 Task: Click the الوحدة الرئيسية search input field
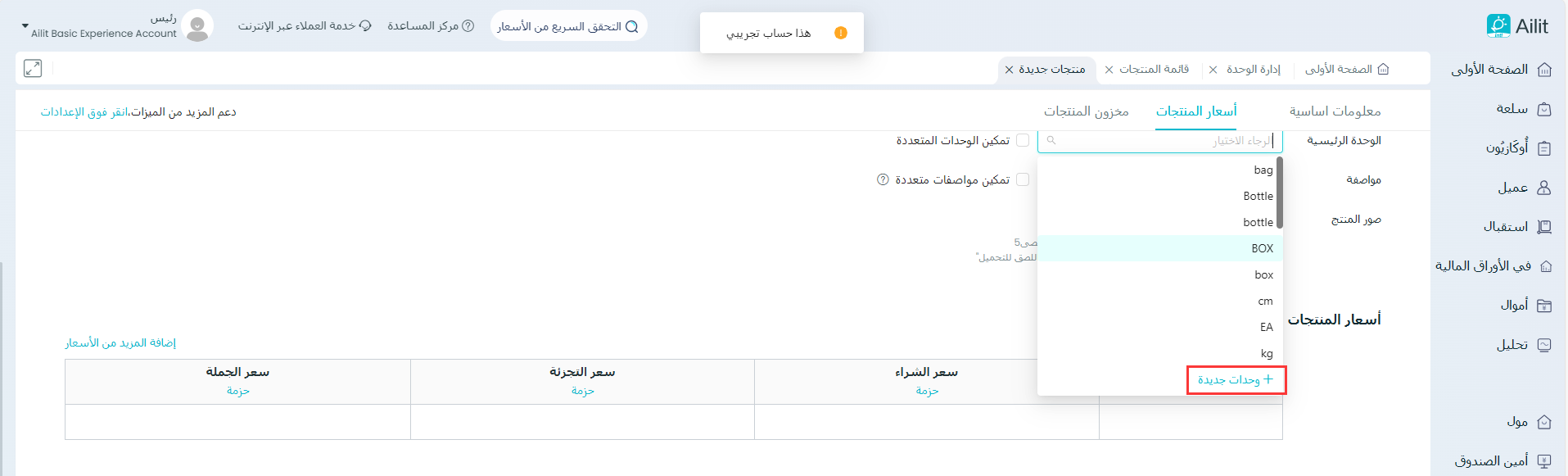point(1159,141)
